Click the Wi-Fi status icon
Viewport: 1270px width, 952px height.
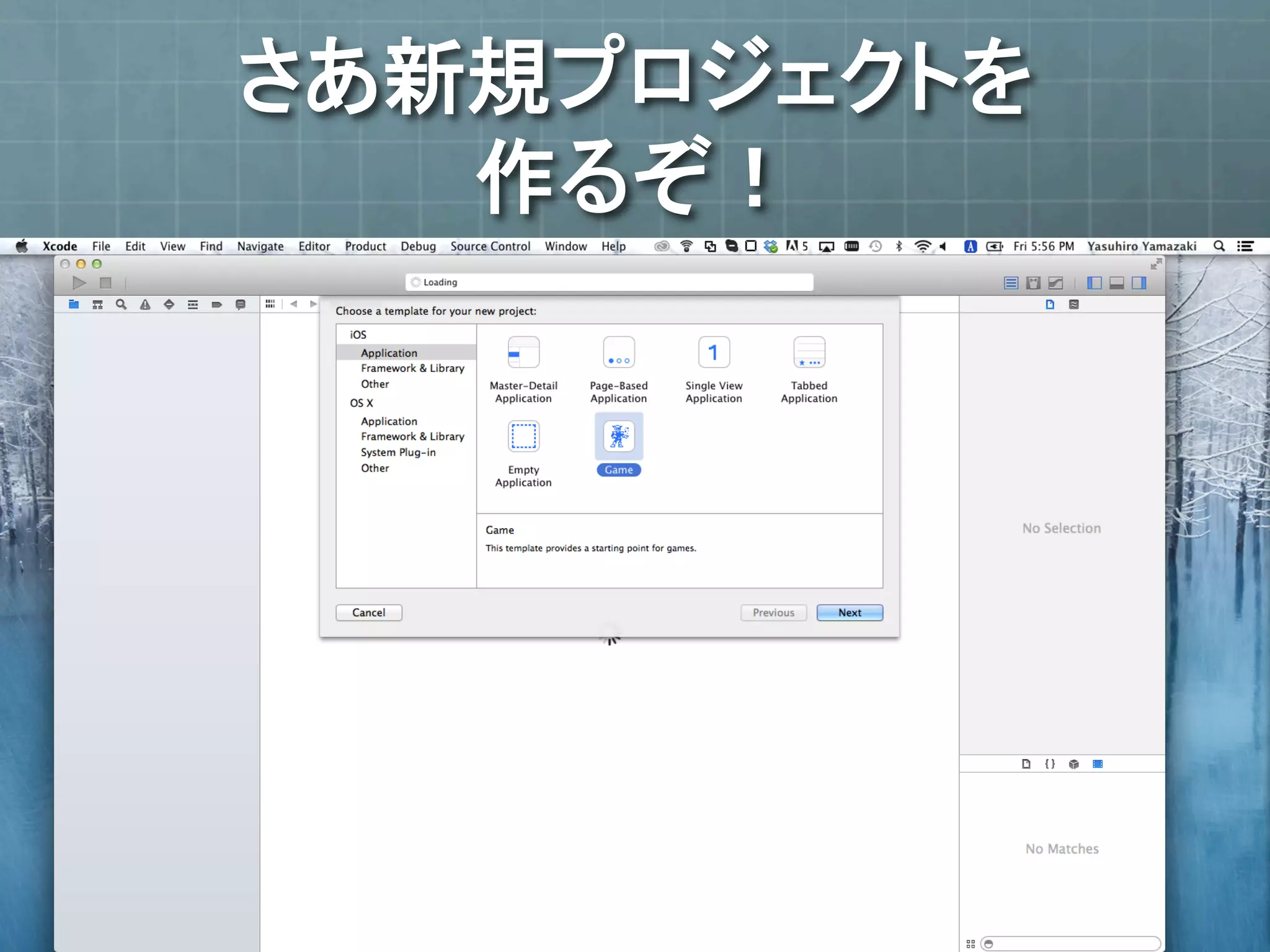point(923,246)
